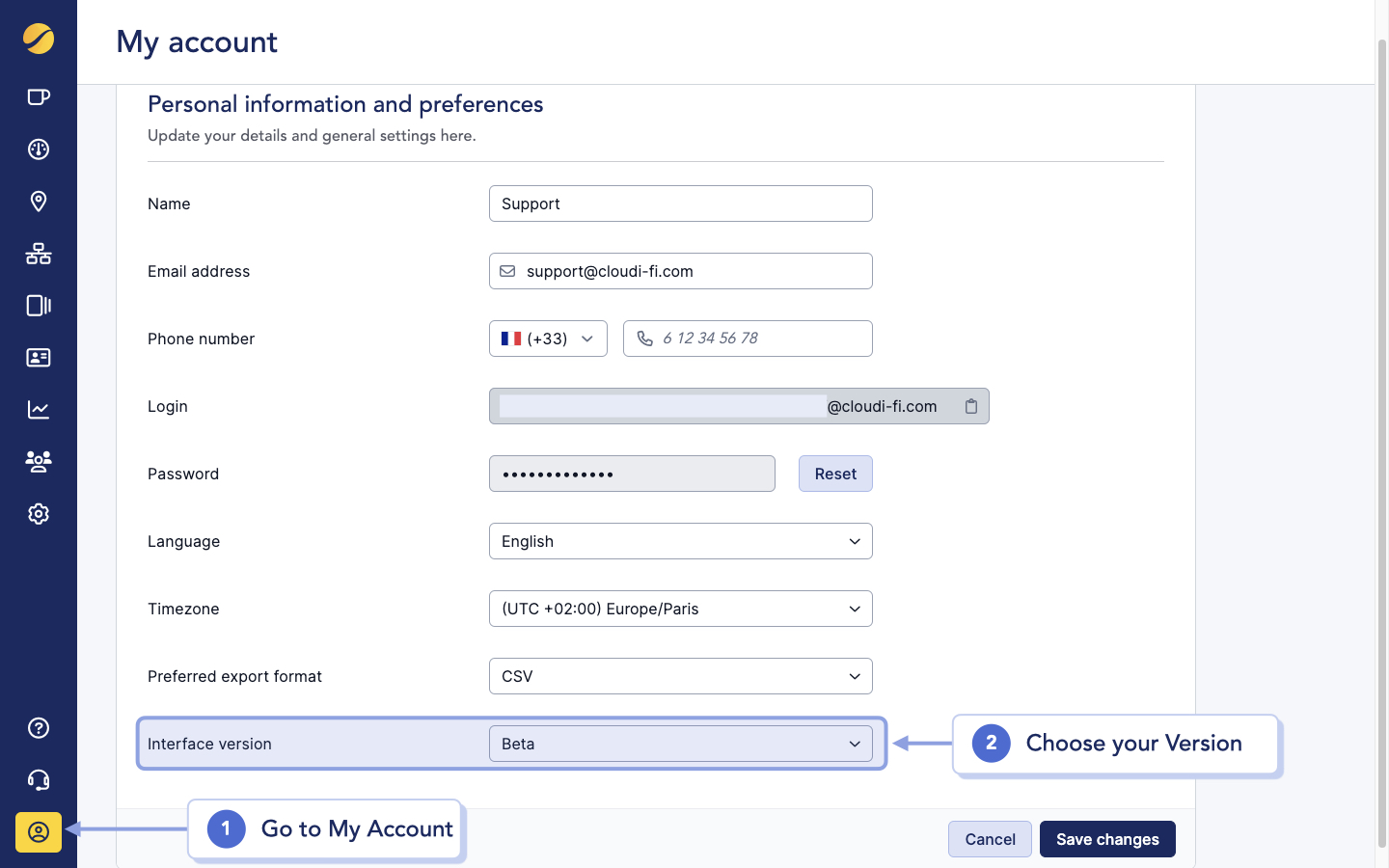The height and width of the screenshot is (868, 1389).
Task: Open the highlighted My Account icon
Action: tap(39, 831)
